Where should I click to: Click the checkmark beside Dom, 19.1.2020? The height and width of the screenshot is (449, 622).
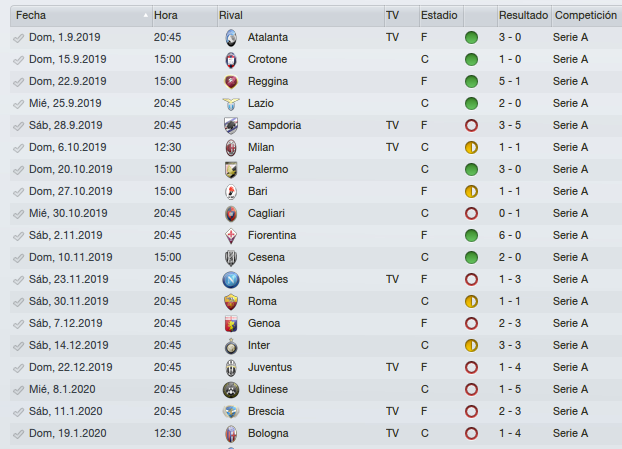click(18, 434)
